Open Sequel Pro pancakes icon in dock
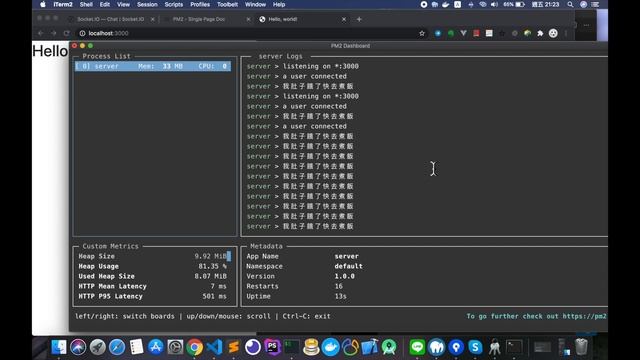 point(311,347)
